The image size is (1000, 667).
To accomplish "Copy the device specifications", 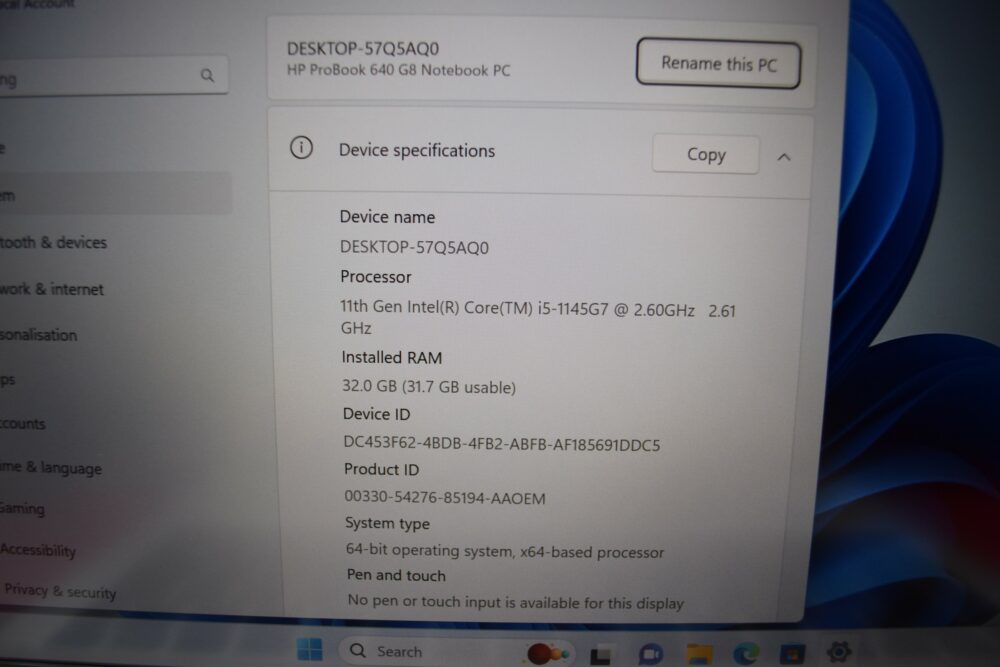I will tap(705, 154).
